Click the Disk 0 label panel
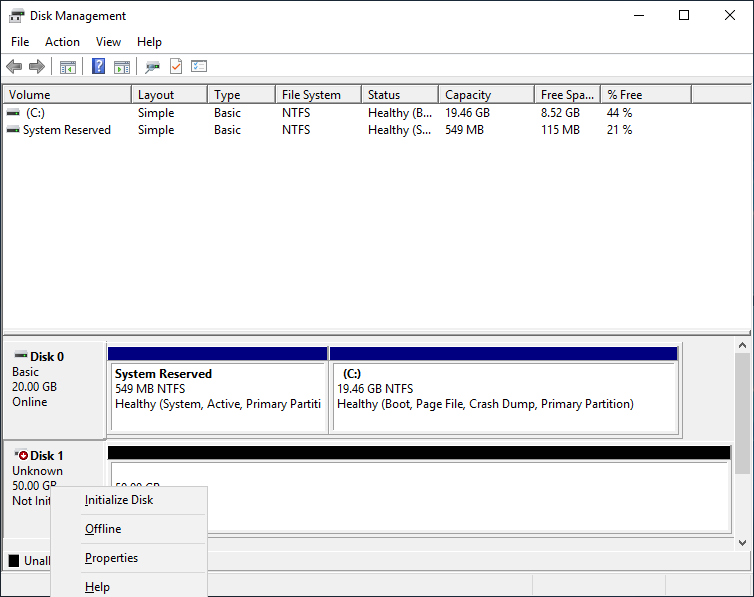Screen dimensions: 754x597 pyautogui.click(x=54, y=390)
